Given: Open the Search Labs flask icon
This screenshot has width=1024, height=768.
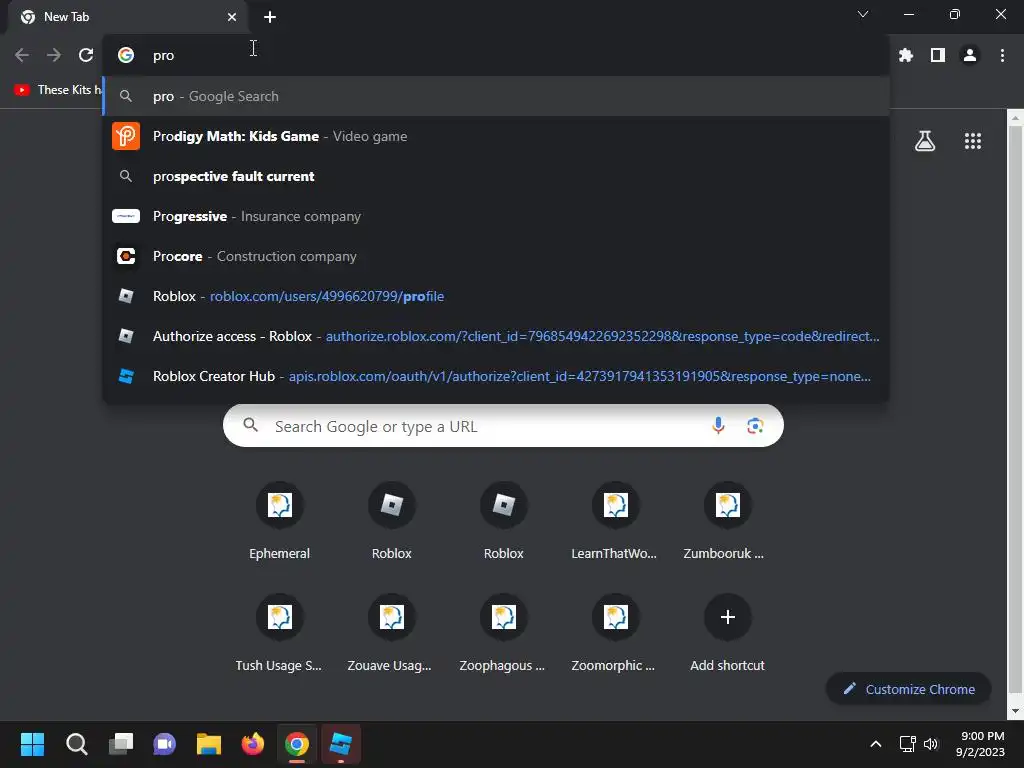Looking at the screenshot, I should pyautogui.click(x=925, y=141).
